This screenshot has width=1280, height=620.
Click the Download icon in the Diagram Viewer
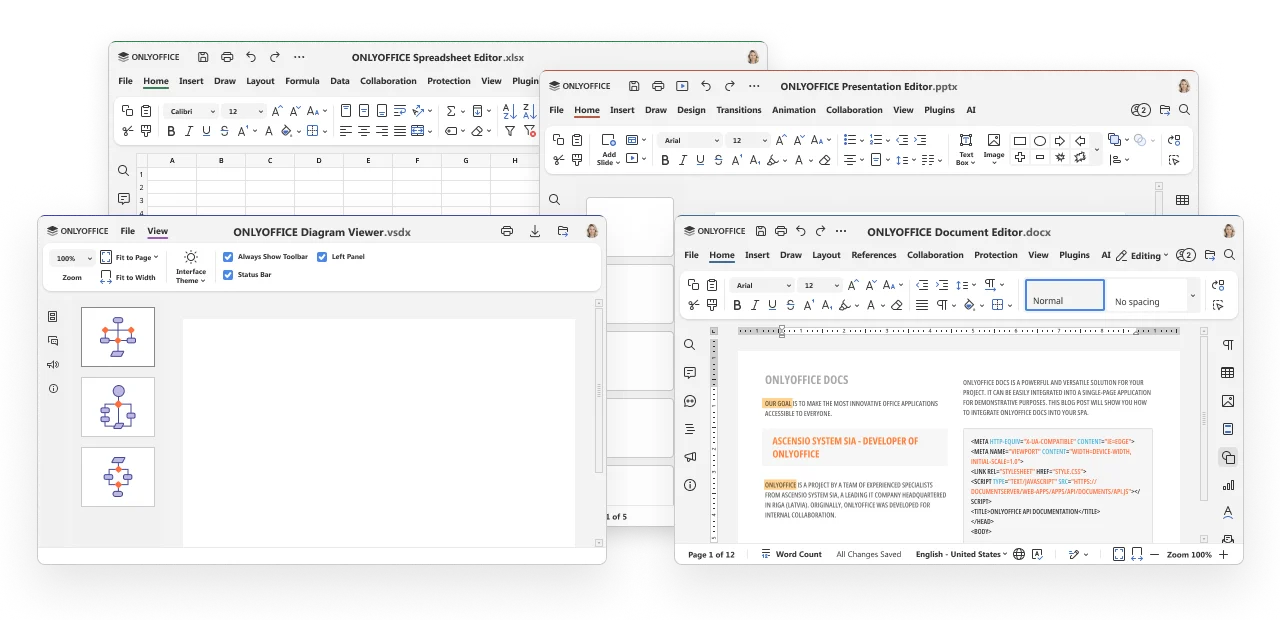tap(535, 231)
